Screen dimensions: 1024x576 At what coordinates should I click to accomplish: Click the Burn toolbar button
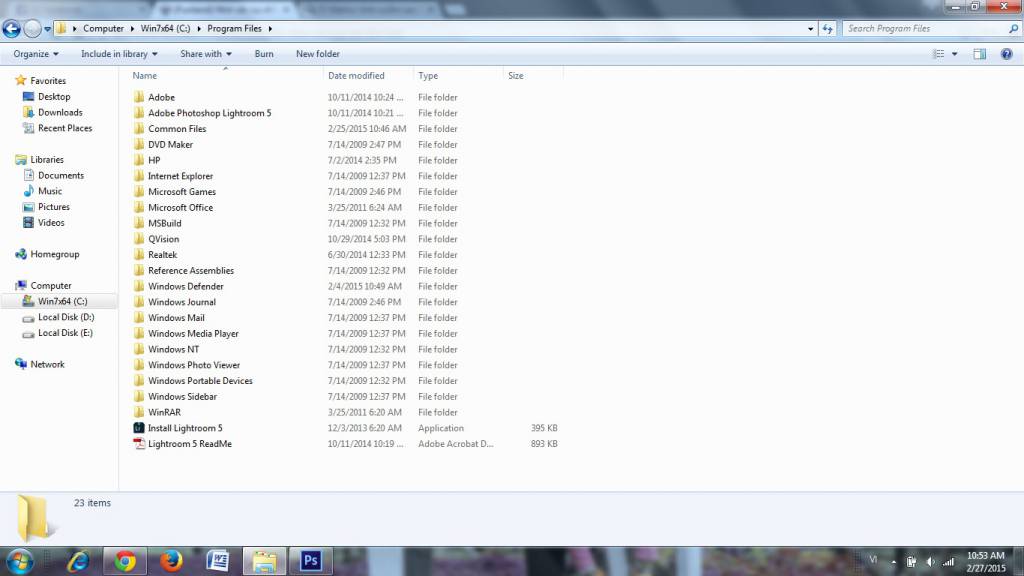(x=264, y=54)
